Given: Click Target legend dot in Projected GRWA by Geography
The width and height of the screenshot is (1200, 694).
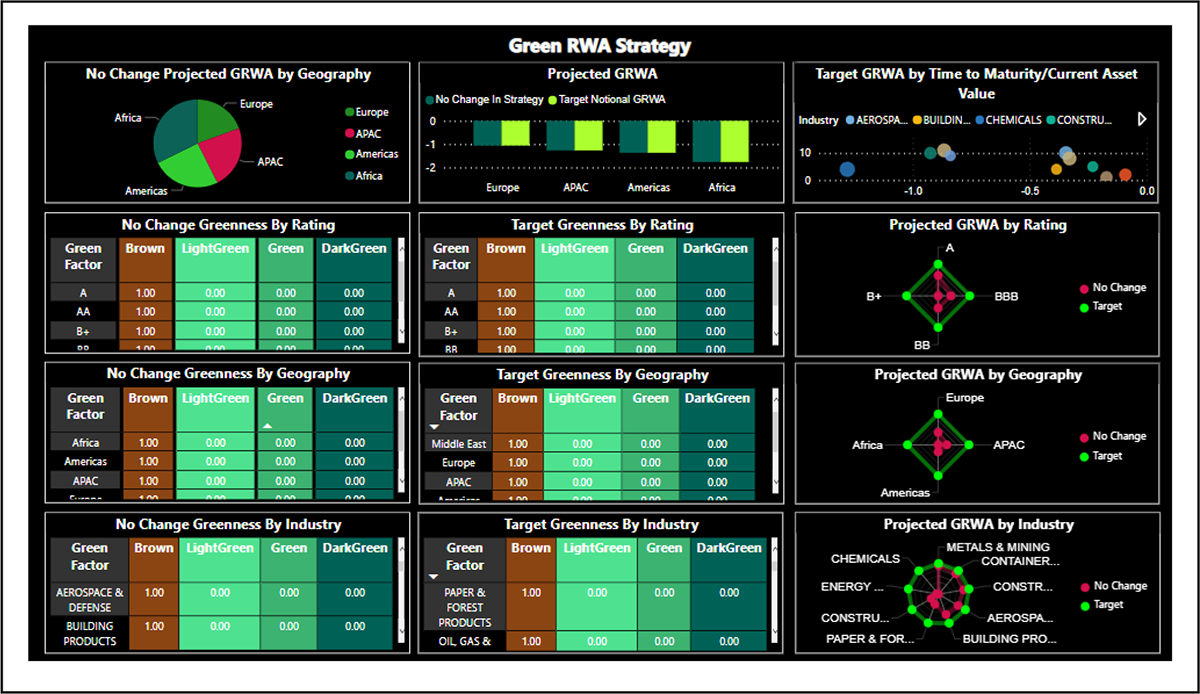Looking at the screenshot, I should pos(1084,456).
